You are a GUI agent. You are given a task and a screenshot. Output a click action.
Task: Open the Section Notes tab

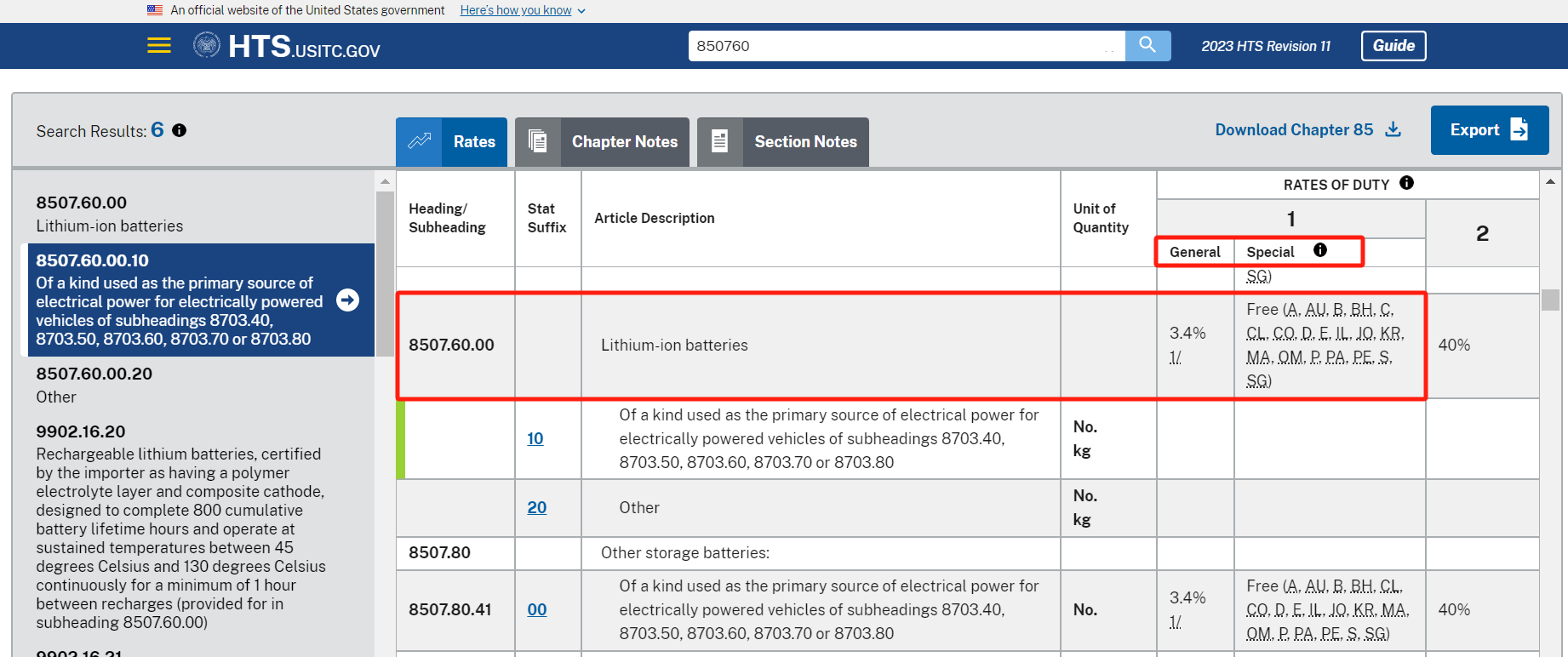pyautogui.click(x=782, y=142)
